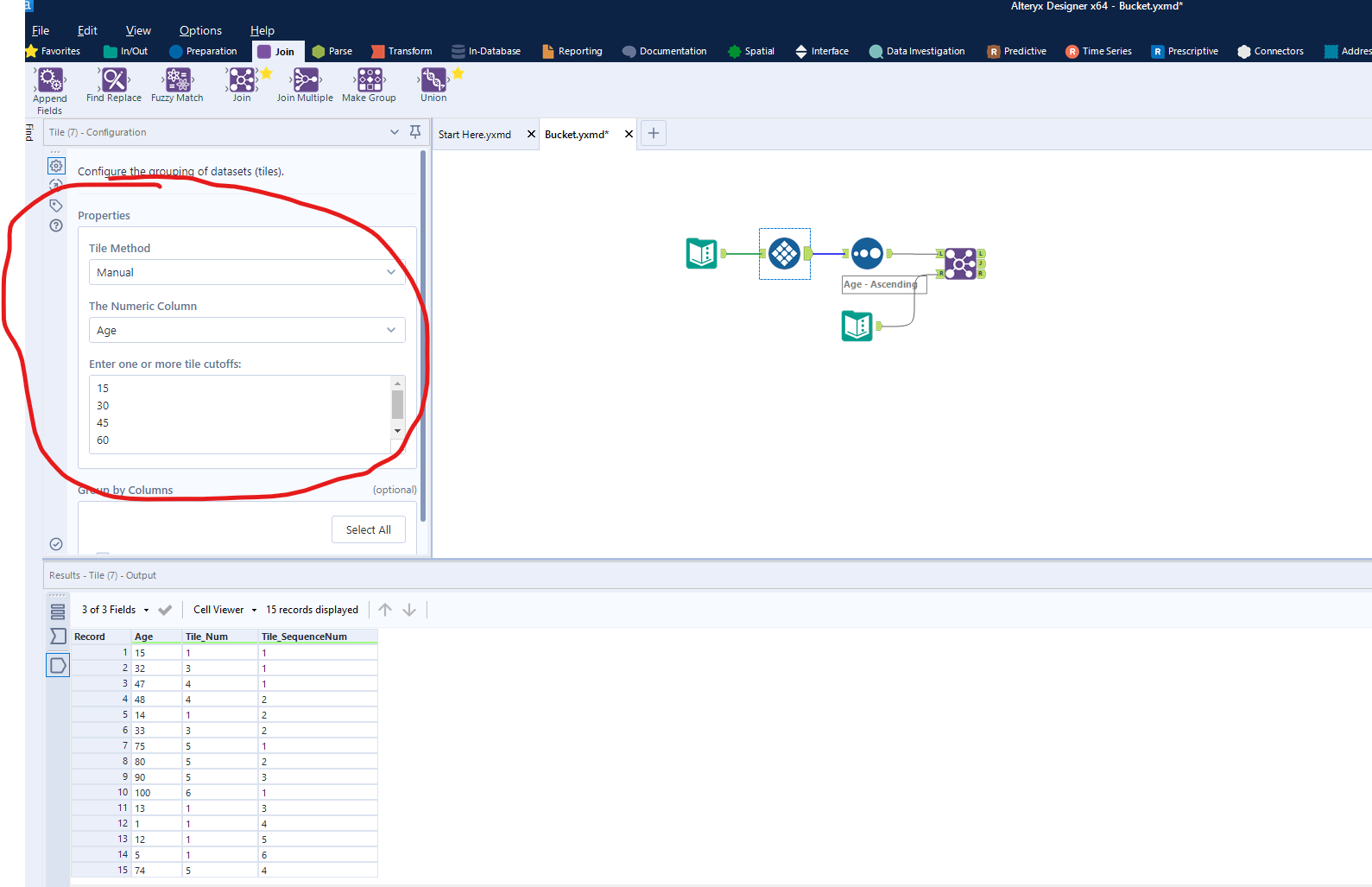Switch to the Start Here.yxmd tab
This screenshot has width=1372, height=887.
click(x=475, y=134)
